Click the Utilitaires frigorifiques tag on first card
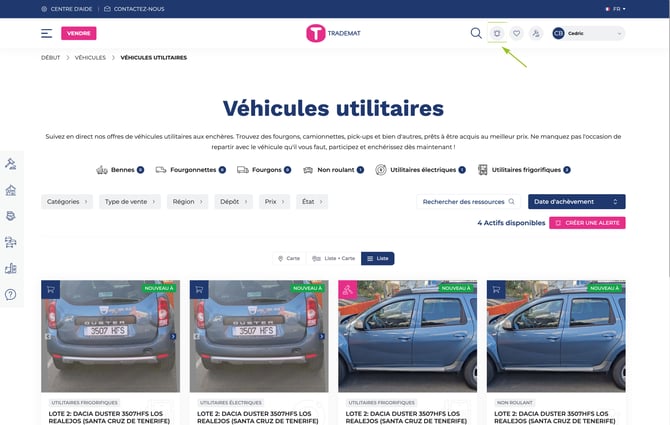670x425 pixels. pyautogui.click(x=84, y=403)
